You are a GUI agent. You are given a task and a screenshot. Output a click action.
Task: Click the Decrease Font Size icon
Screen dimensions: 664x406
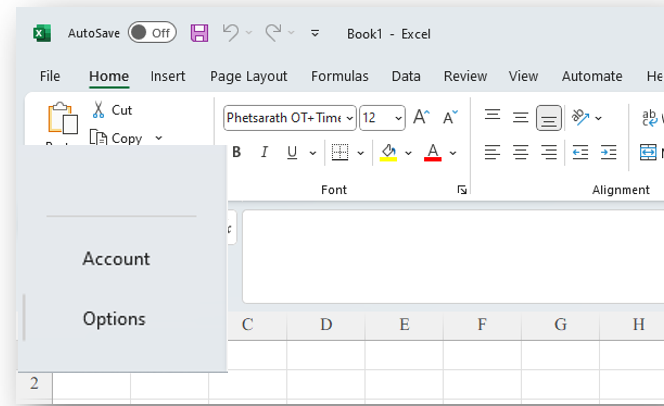click(450, 118)
